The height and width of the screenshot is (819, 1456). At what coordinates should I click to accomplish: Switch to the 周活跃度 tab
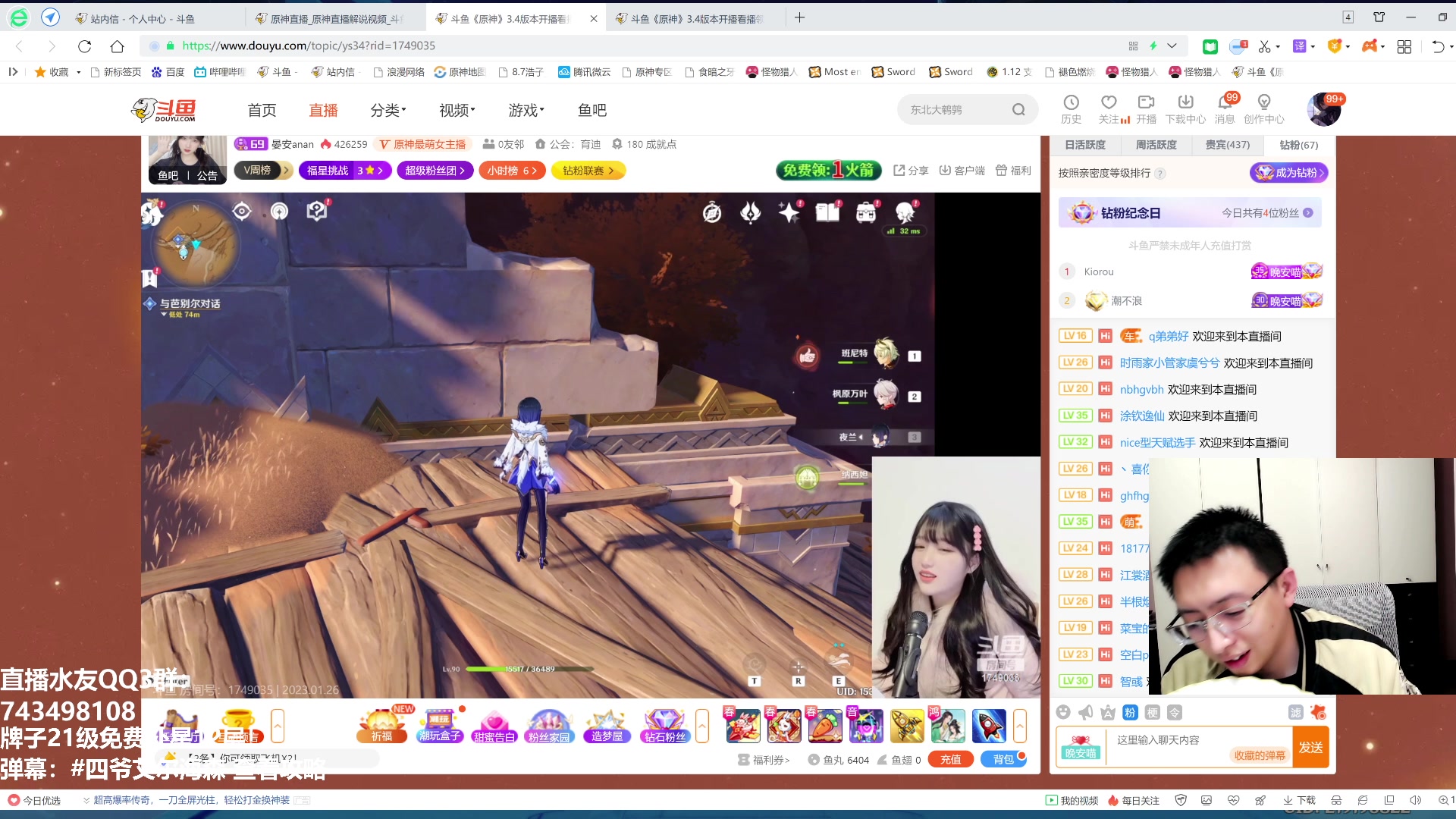click(x=1156, y=145)
